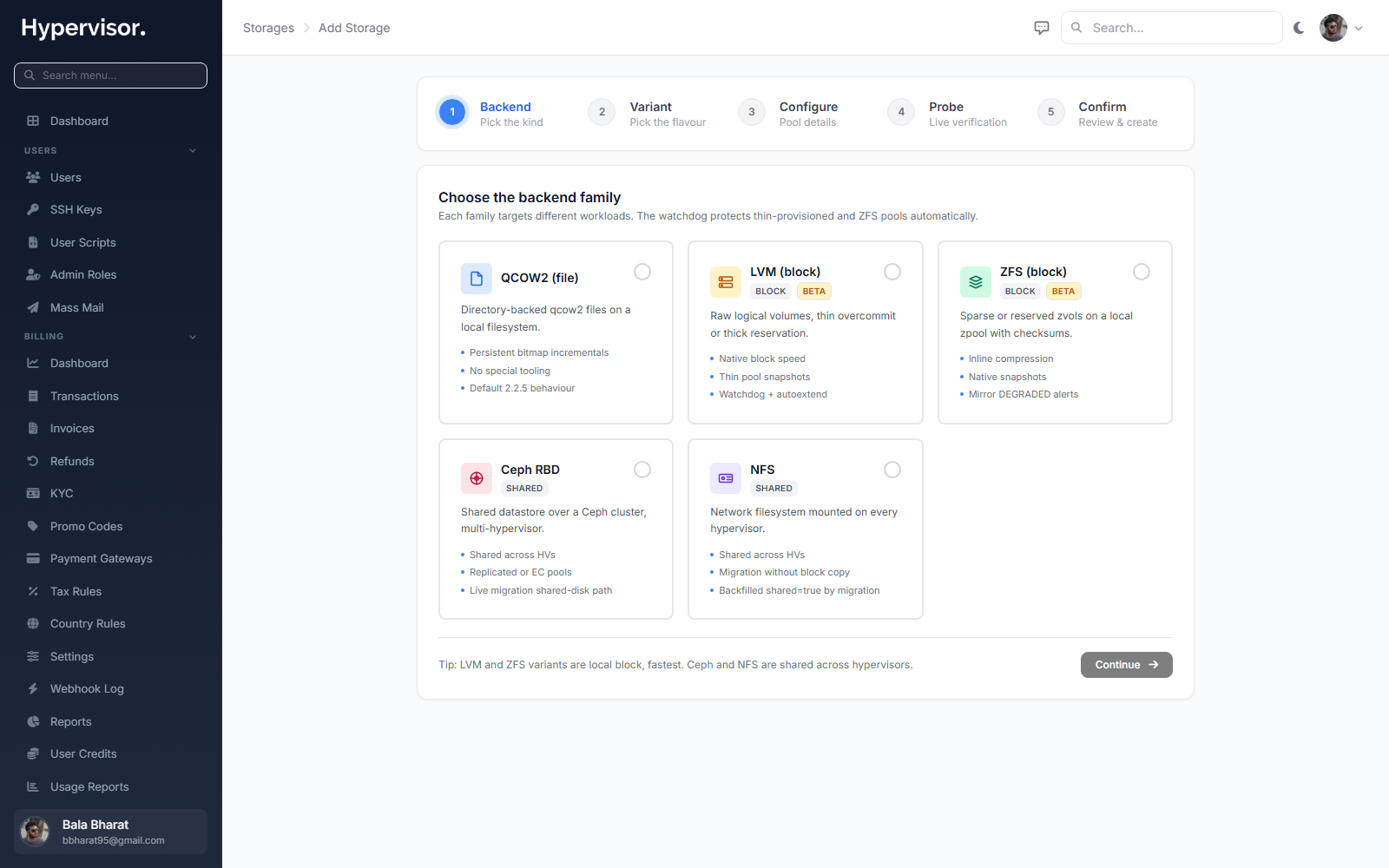Viewport: 1389px width, 868px height.
Task: Toggle dark mode moon icon
Action: [x=1299, y=28]
